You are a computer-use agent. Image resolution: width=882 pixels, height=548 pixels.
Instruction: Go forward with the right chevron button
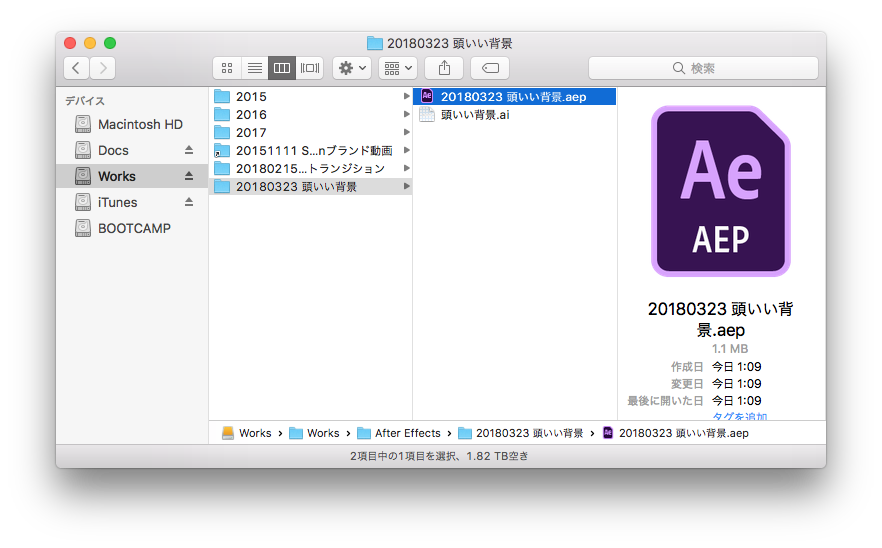click(102, 68)
